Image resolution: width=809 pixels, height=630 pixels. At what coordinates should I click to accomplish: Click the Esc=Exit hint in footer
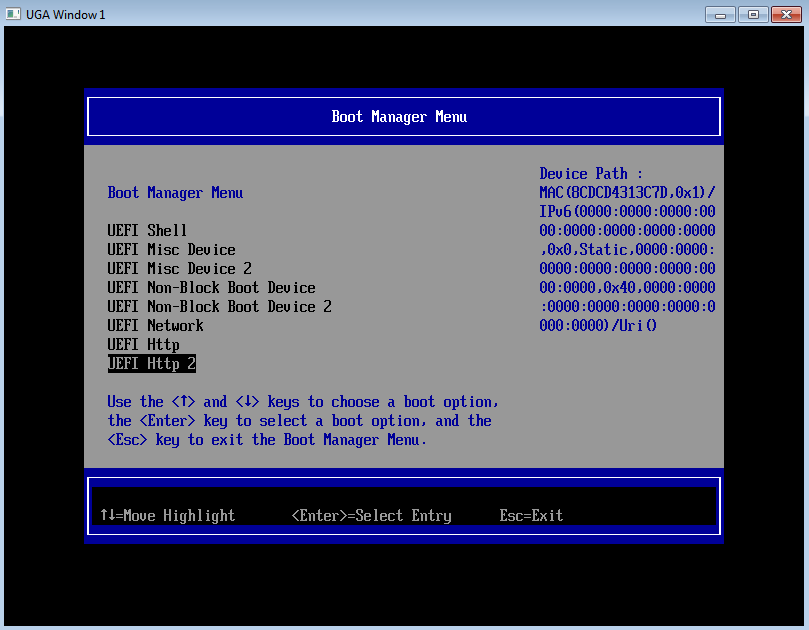[531, 516]
